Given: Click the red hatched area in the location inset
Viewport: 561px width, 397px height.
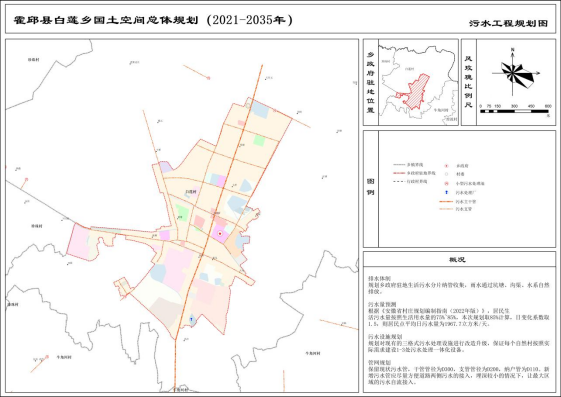Looking at the screenshot, I should click(416, 92).
